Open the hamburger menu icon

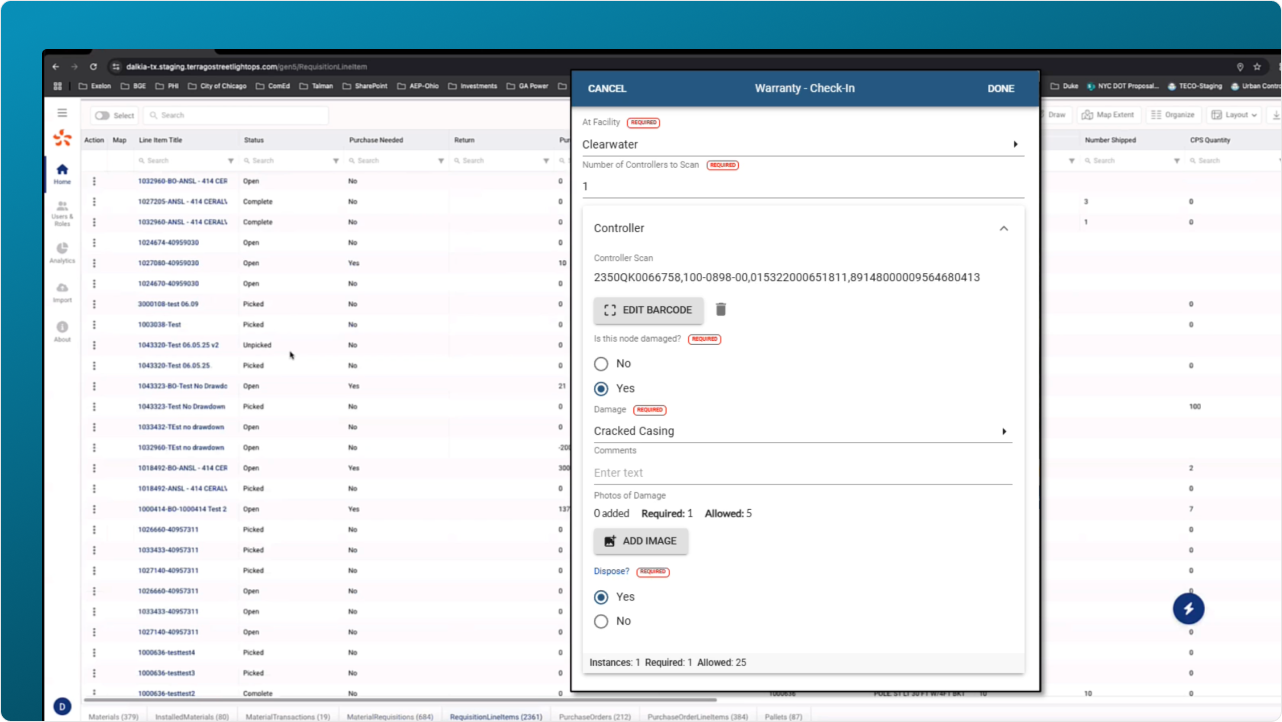point(62,114)
